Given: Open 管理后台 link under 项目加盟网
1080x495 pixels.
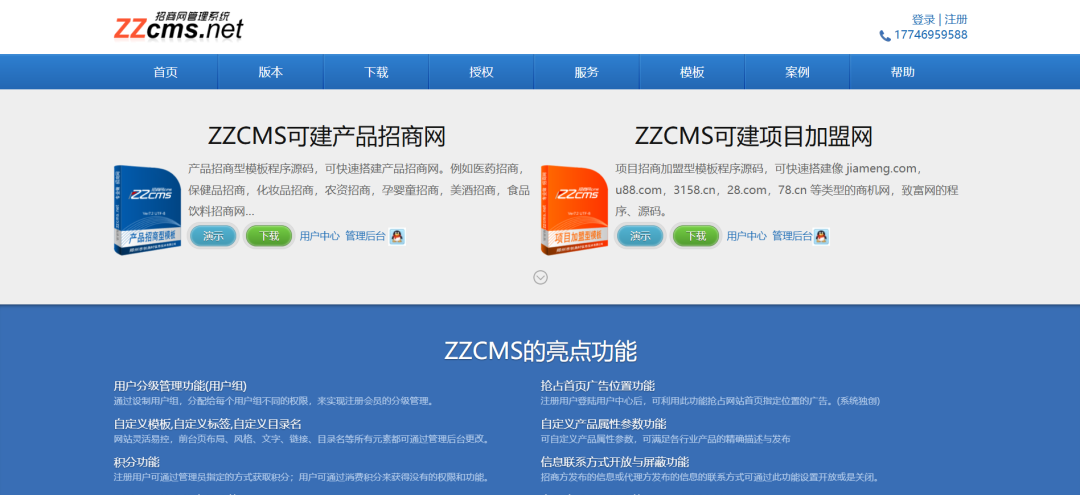Looking at the screenshot, I should [x=792, y=235].
